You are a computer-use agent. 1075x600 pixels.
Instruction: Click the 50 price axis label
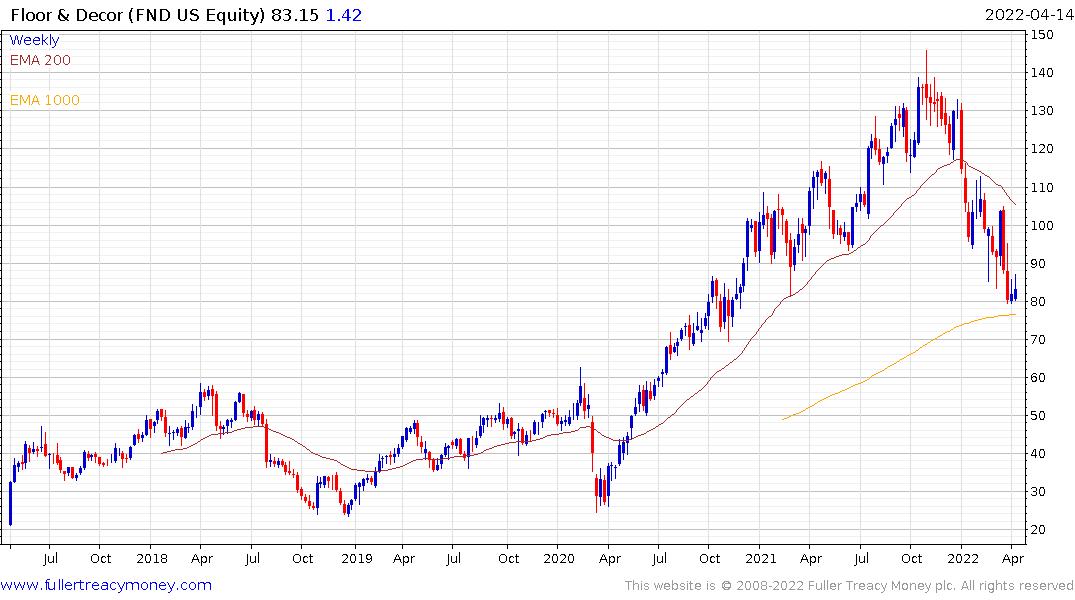1039,416
